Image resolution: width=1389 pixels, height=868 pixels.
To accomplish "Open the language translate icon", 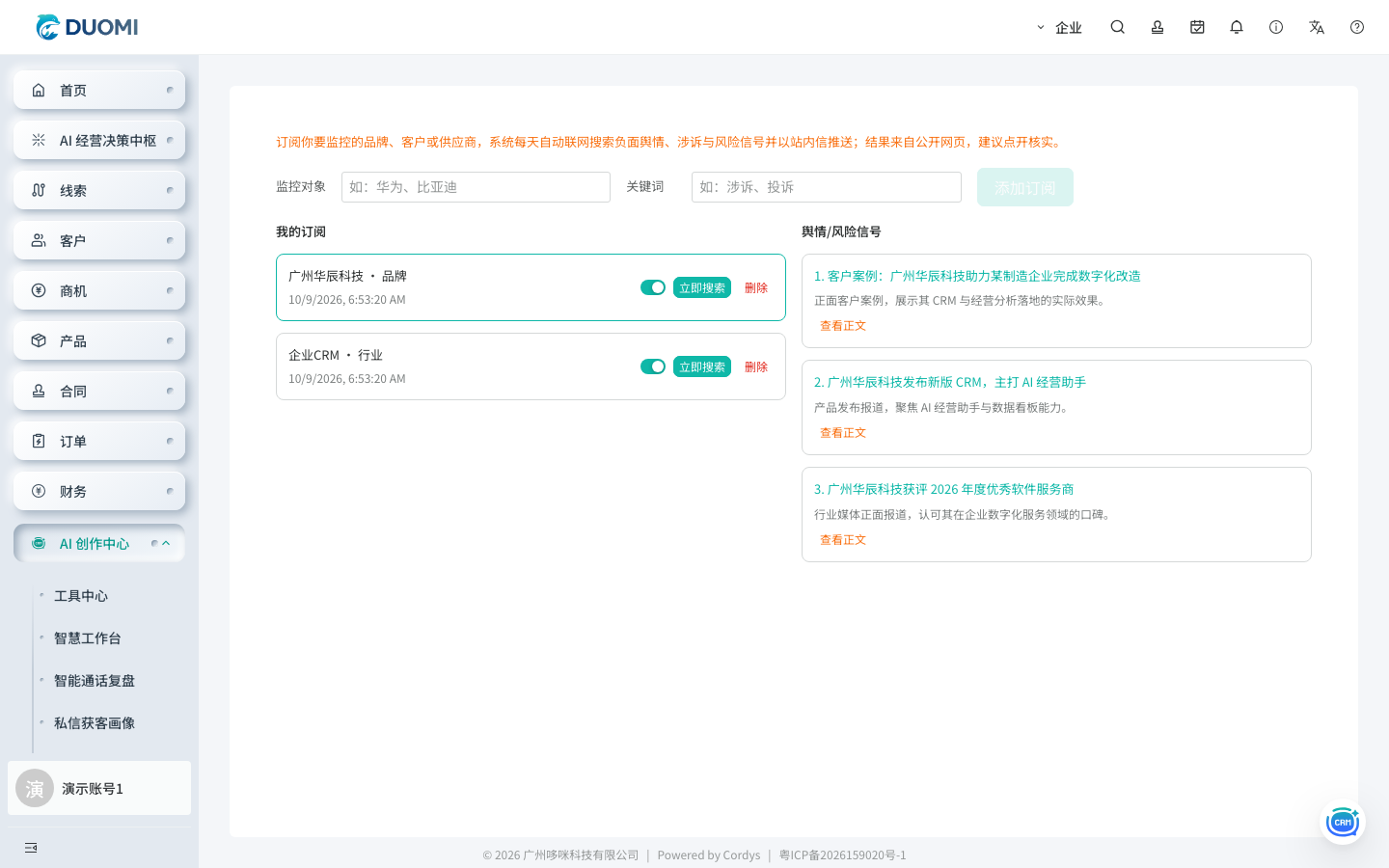I will [x=1317, y=27].
